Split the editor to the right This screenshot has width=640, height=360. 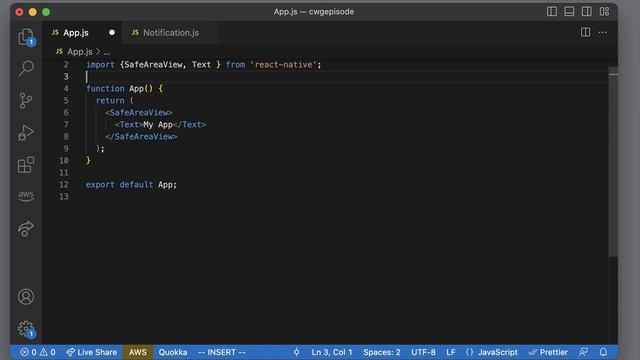[585, 32]
